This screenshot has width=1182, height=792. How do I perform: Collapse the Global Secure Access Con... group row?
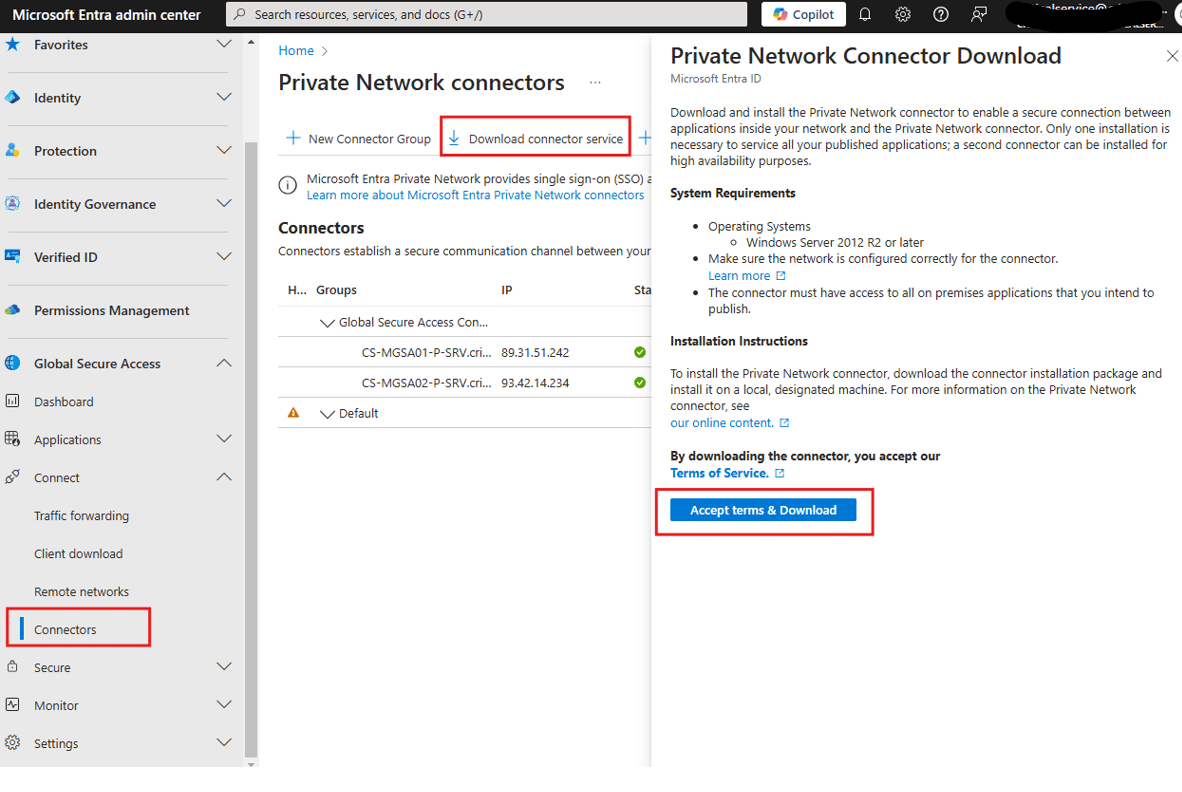click(x=327, y=323)
